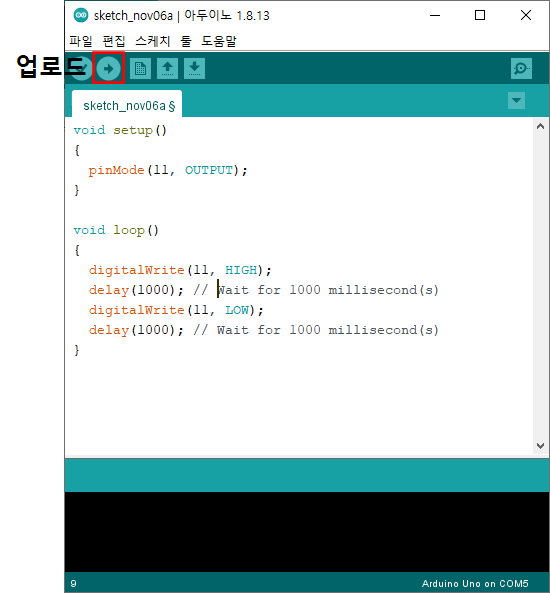Open the 편집 menu

[114, 41]
